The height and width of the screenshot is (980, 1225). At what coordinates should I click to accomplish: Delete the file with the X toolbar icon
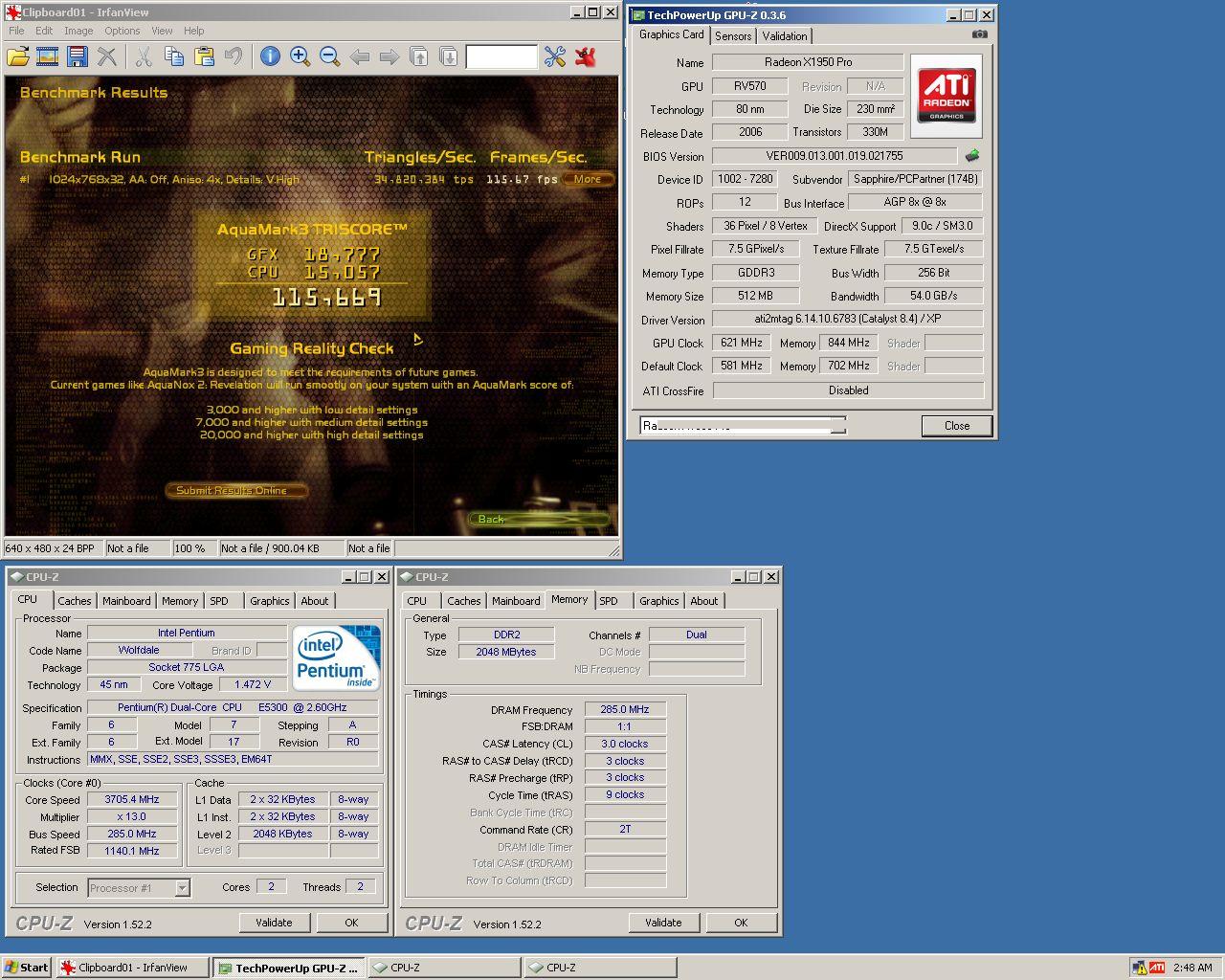107,56
